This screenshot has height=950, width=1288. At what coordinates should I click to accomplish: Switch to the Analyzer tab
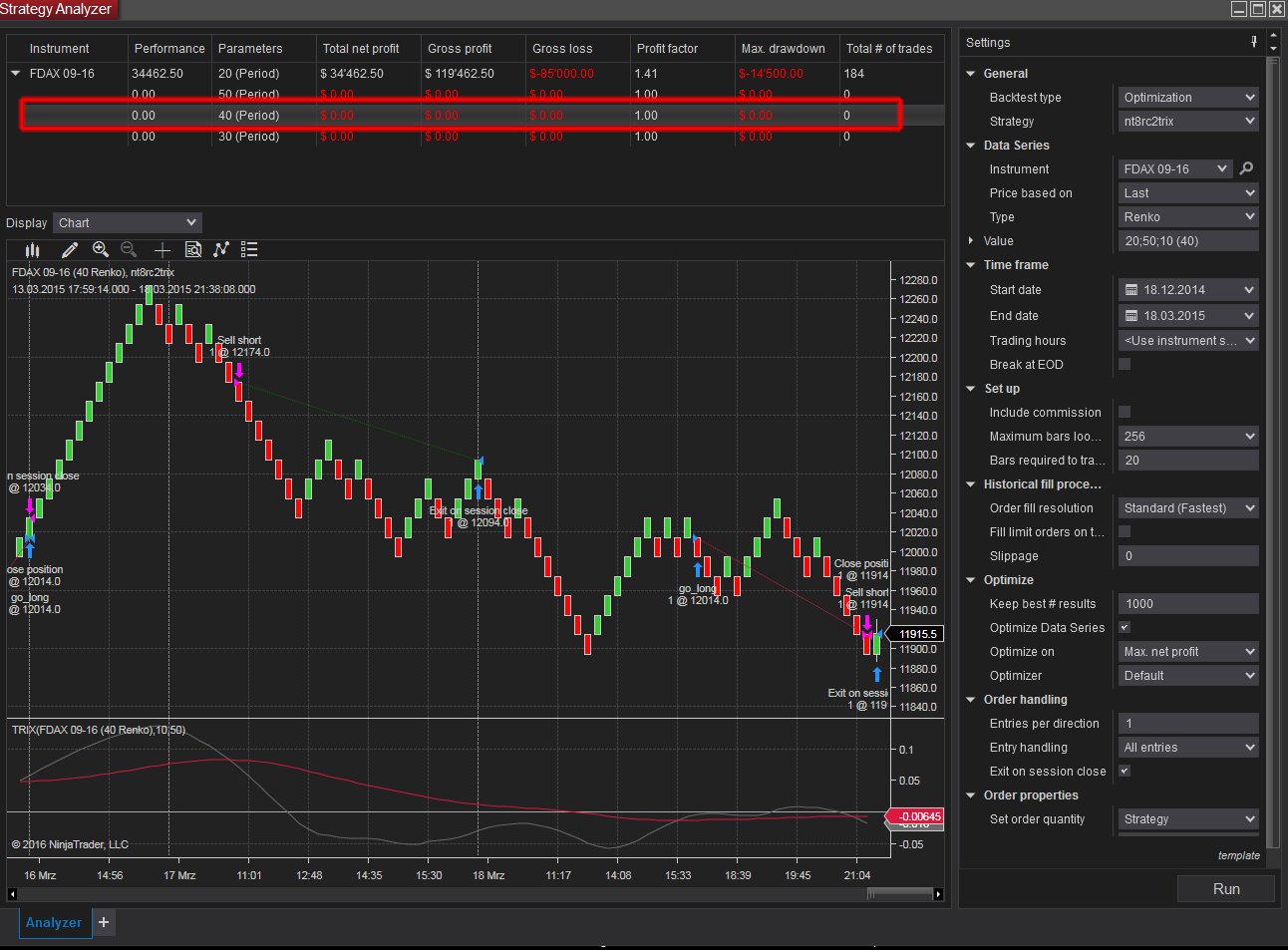point(54,922)
